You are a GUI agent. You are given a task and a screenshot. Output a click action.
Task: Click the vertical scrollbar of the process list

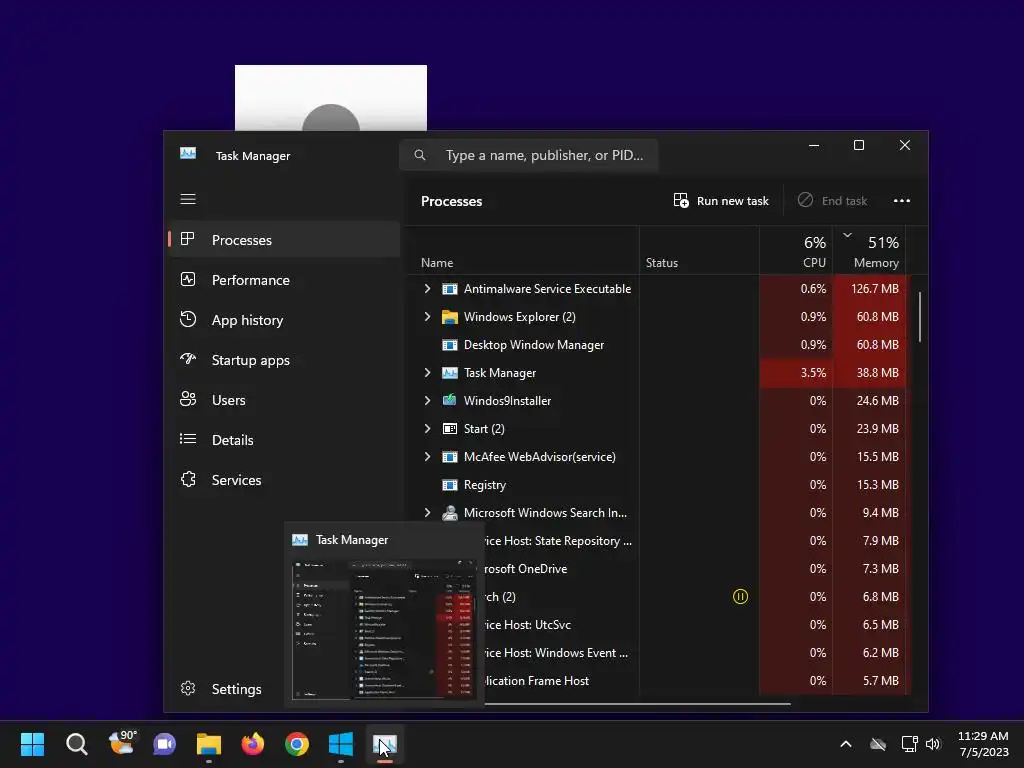click(x=920, y=316)
